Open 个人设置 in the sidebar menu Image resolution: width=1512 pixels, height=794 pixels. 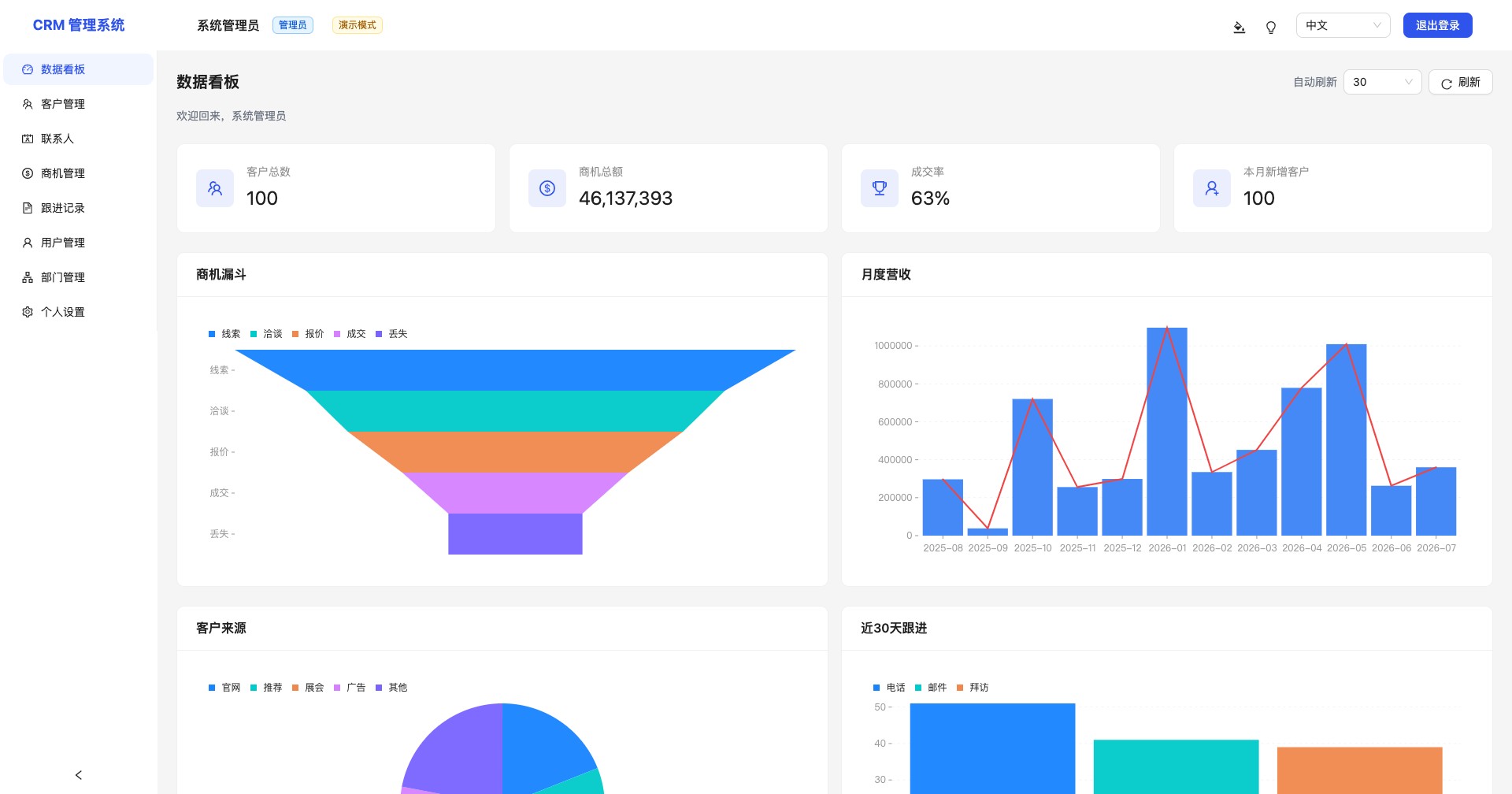pos(78,312)
